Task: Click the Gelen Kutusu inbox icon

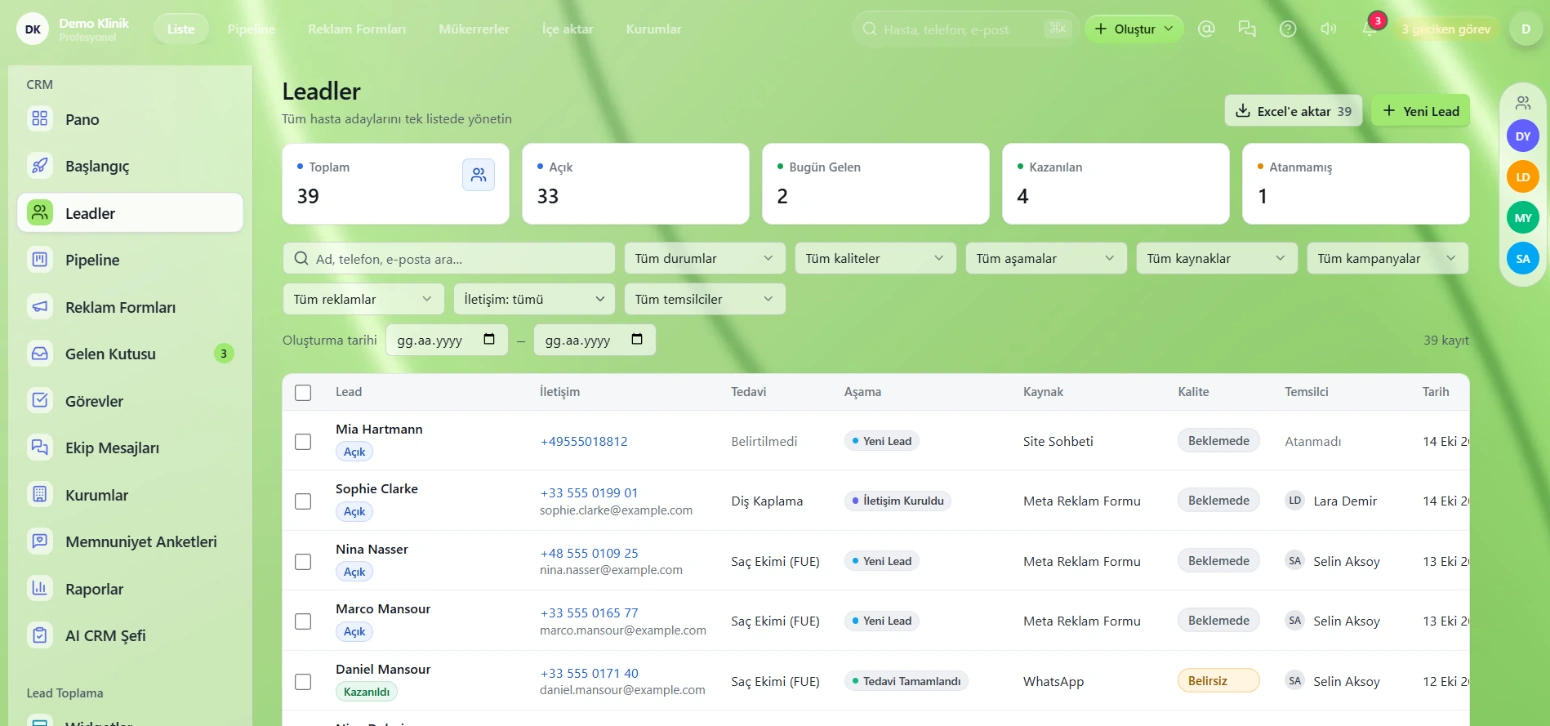Action: tap(40, 353)
